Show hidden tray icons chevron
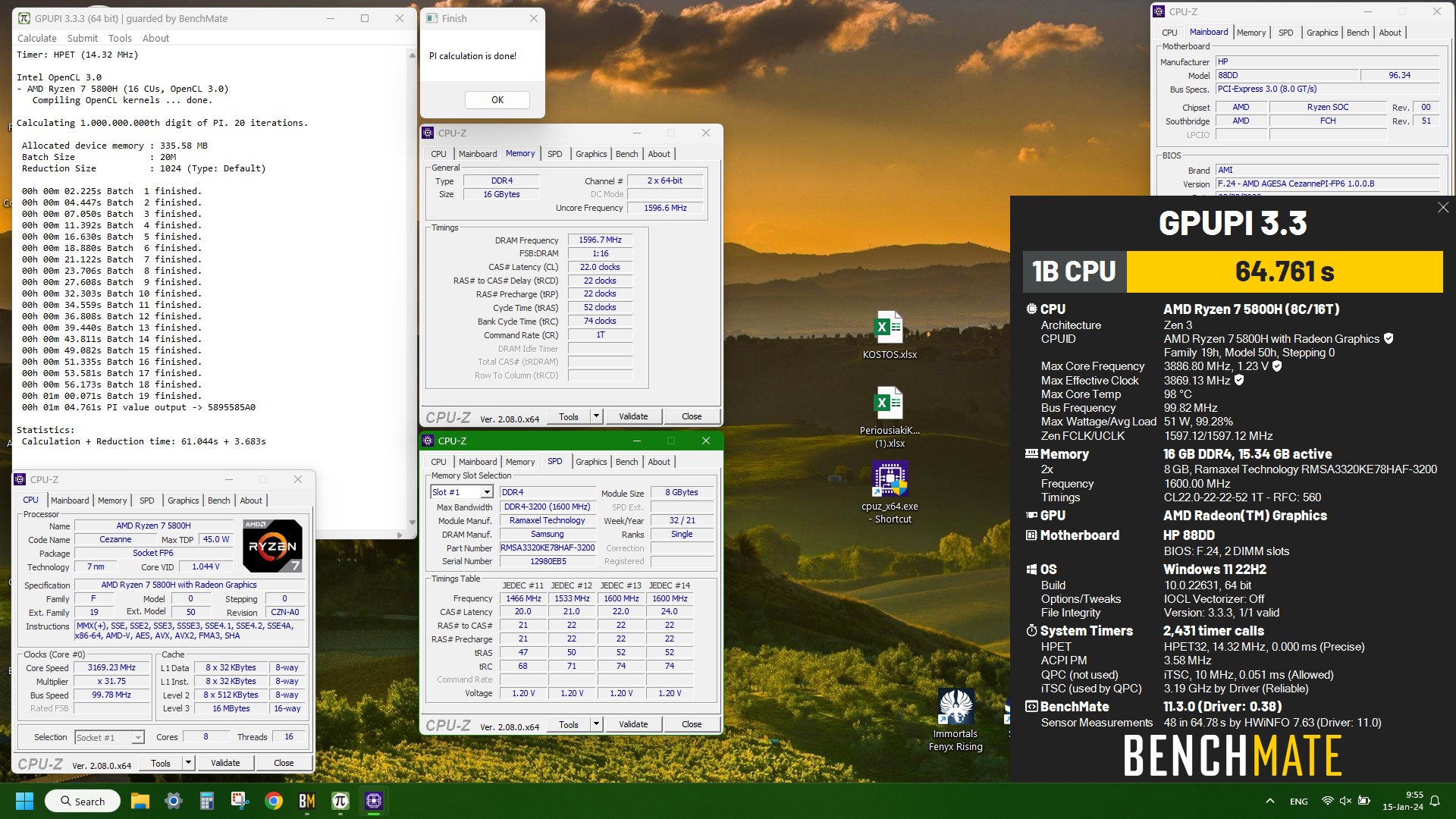This screenshot has width=1456, height=819. click(1270, 801)
